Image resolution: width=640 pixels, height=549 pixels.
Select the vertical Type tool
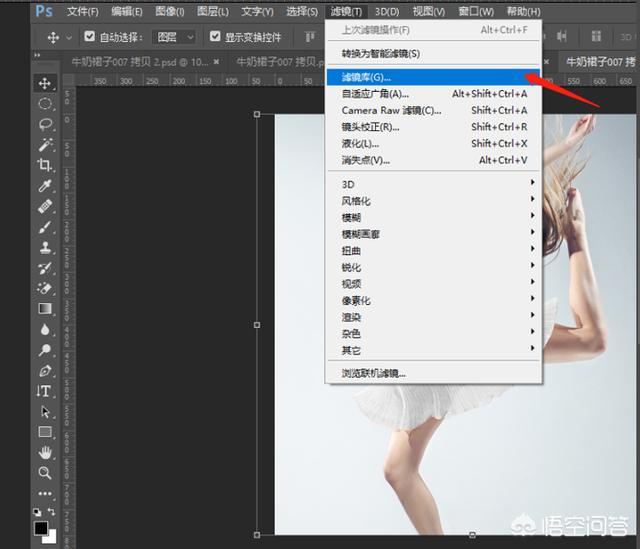coord(45,391)
